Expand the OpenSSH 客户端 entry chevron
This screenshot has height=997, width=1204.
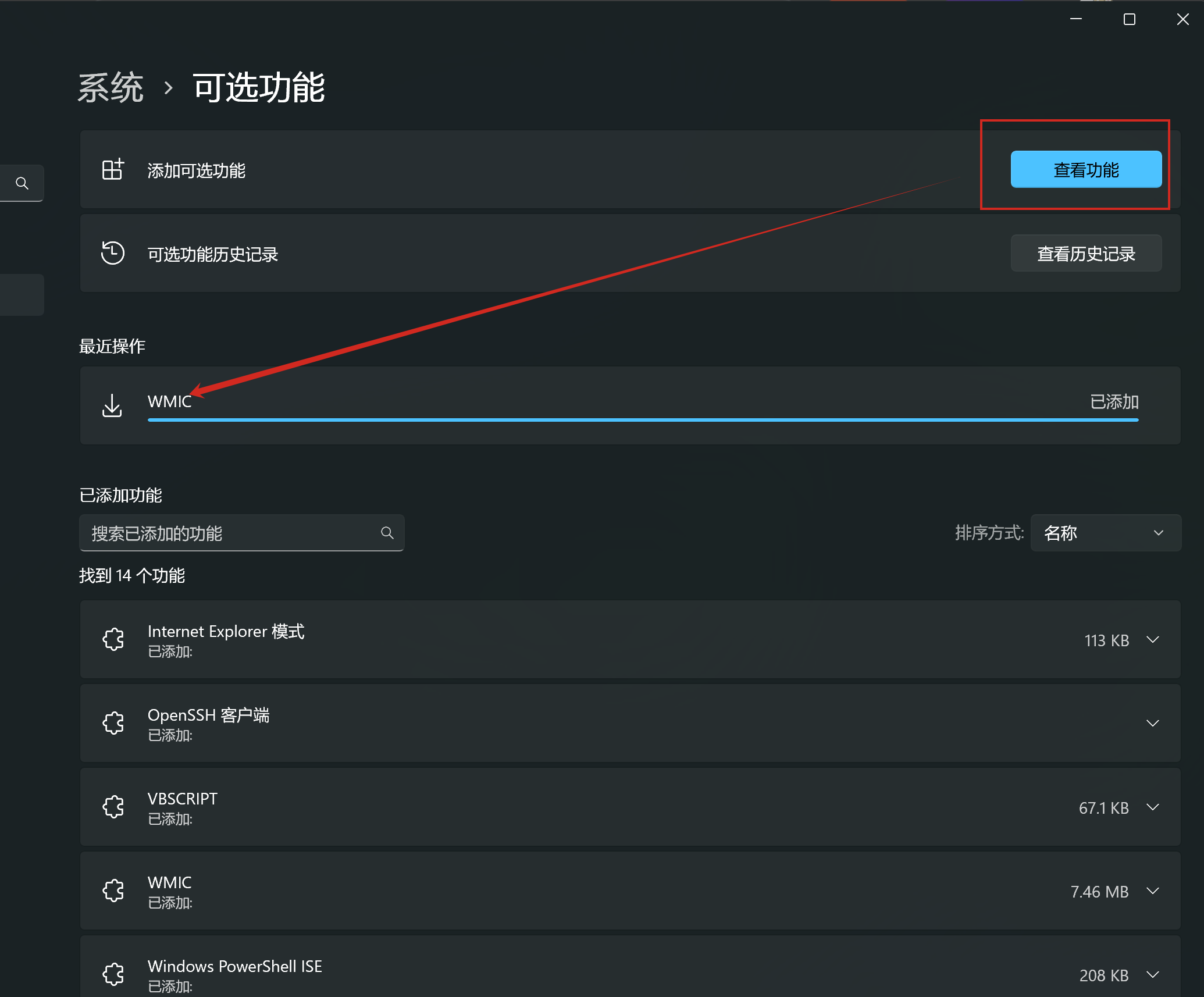pyautogui.click(x=1152, y=723)
